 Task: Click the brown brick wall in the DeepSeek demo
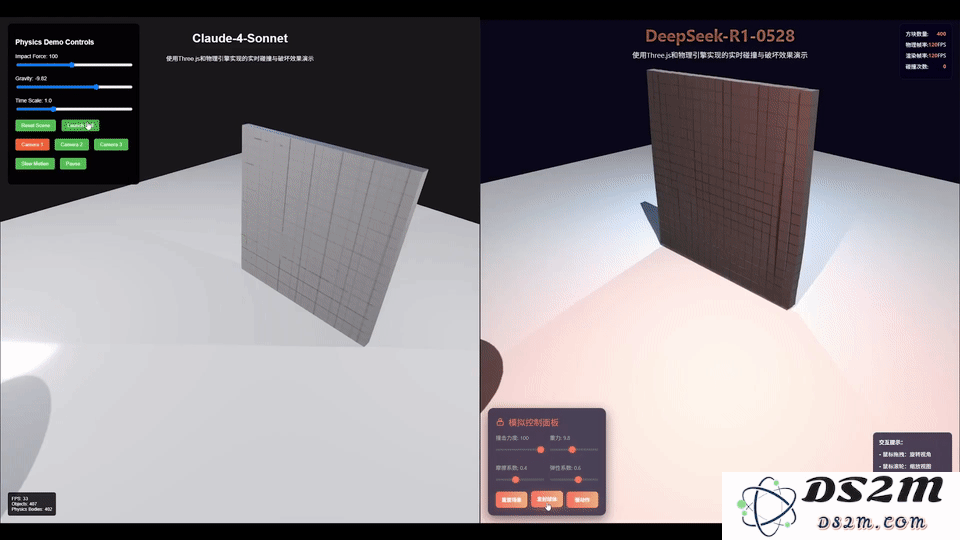[x=732, y=187]
